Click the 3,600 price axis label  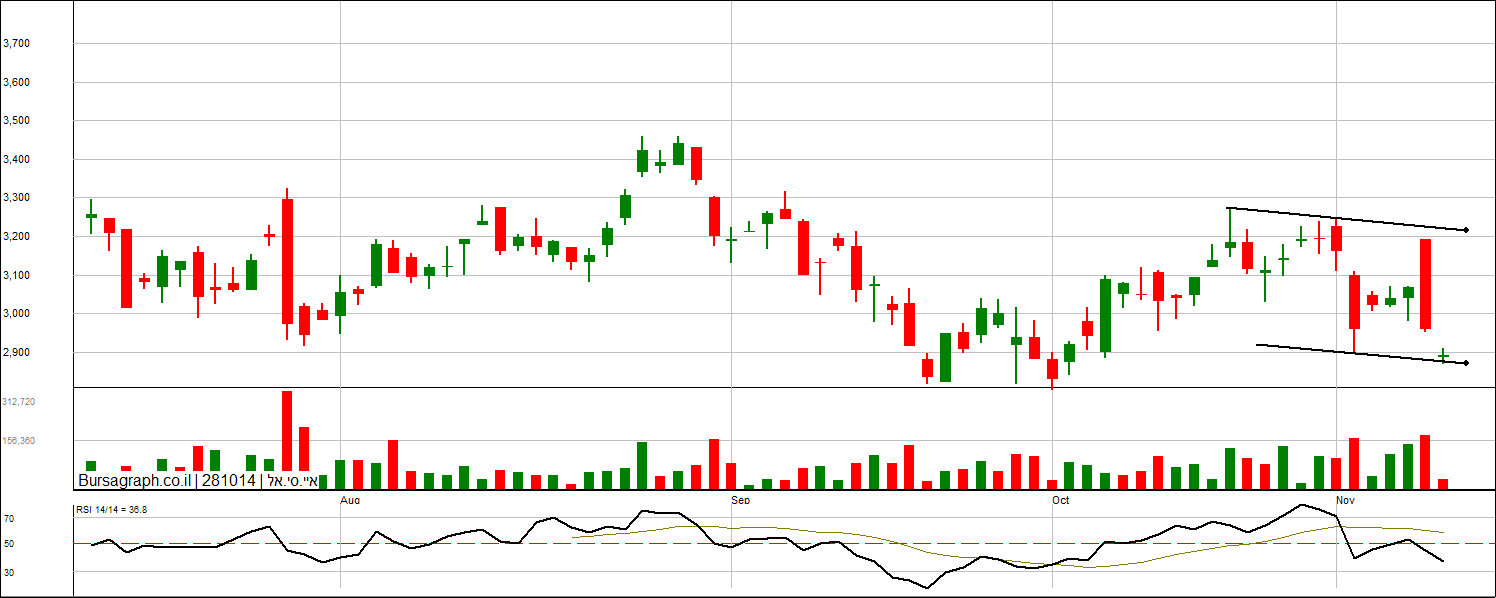click(x=17, y=82)
